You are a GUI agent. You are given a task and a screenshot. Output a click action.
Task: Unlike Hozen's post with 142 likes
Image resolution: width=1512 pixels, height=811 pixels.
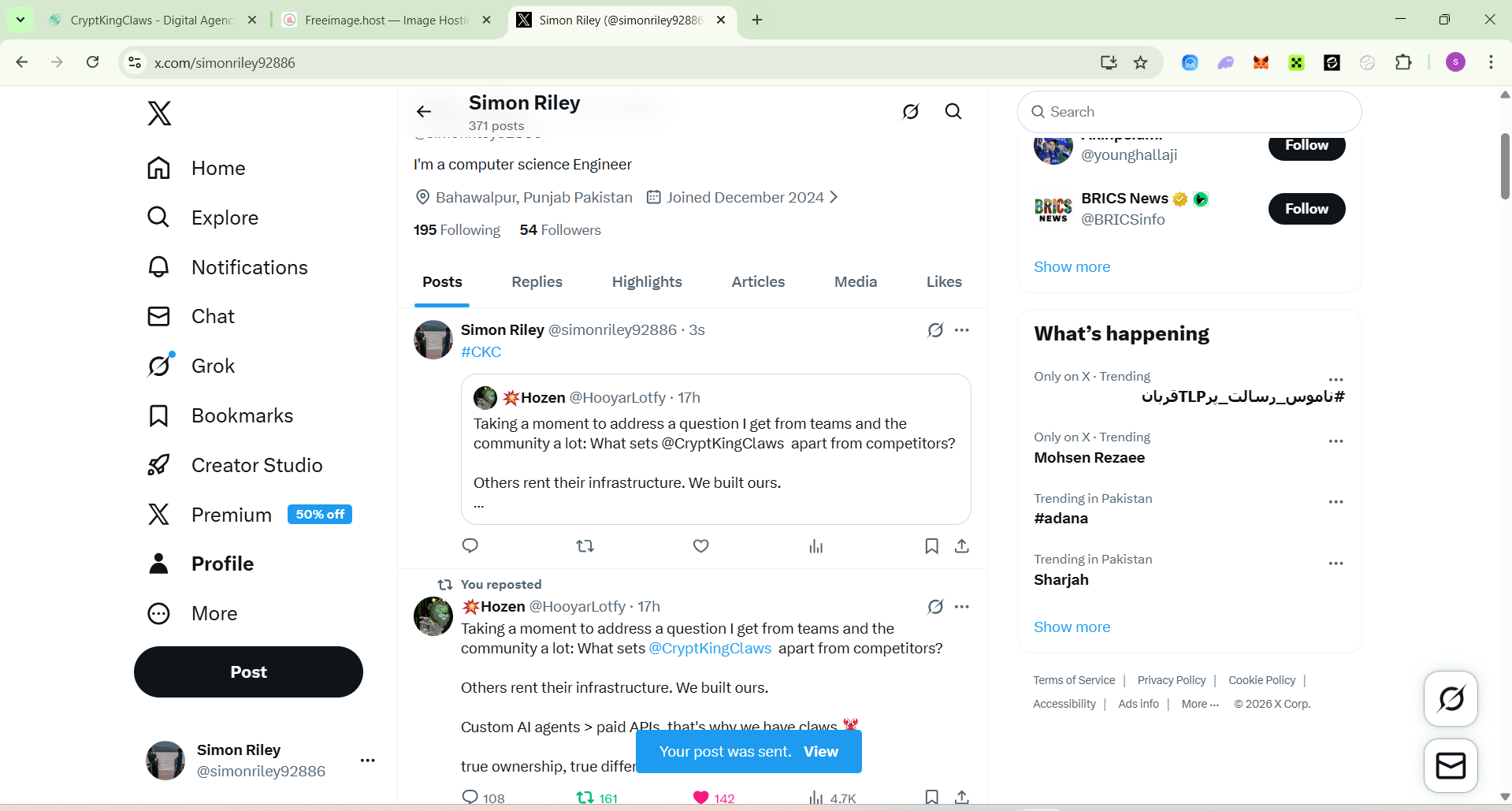[x=713, y=798]
